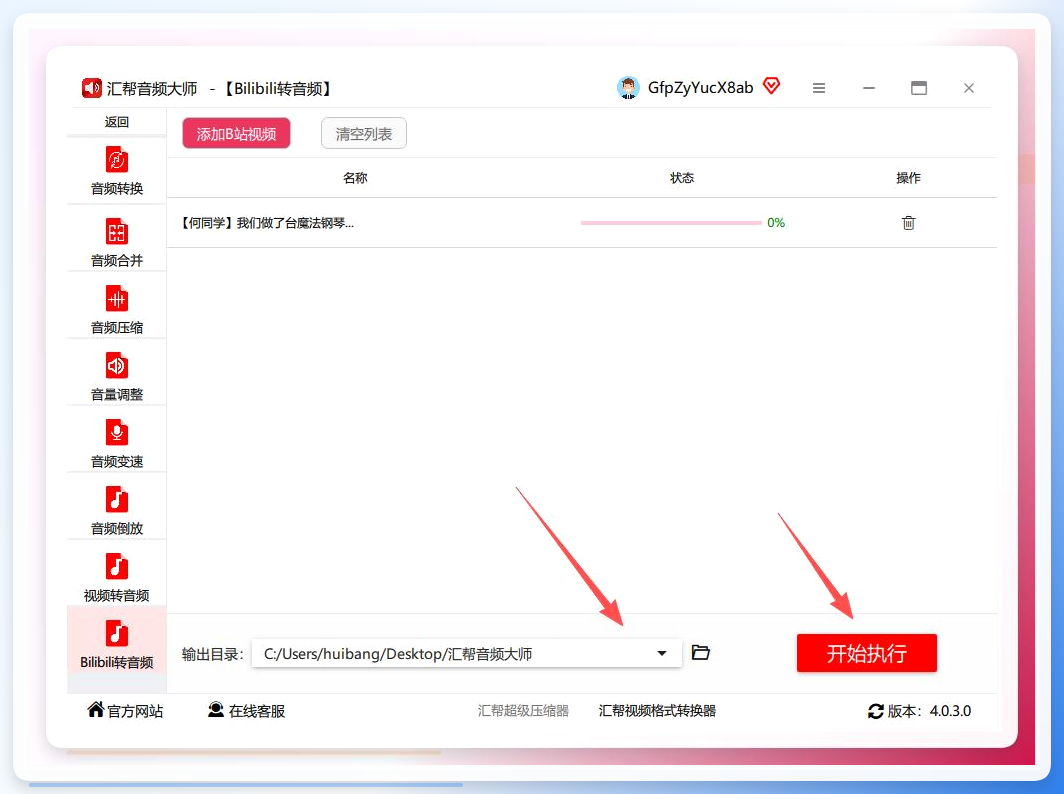Select the 音频合并 audio merge icon
Viewport: 1064px width, 794px height.
tap(117, 233)
